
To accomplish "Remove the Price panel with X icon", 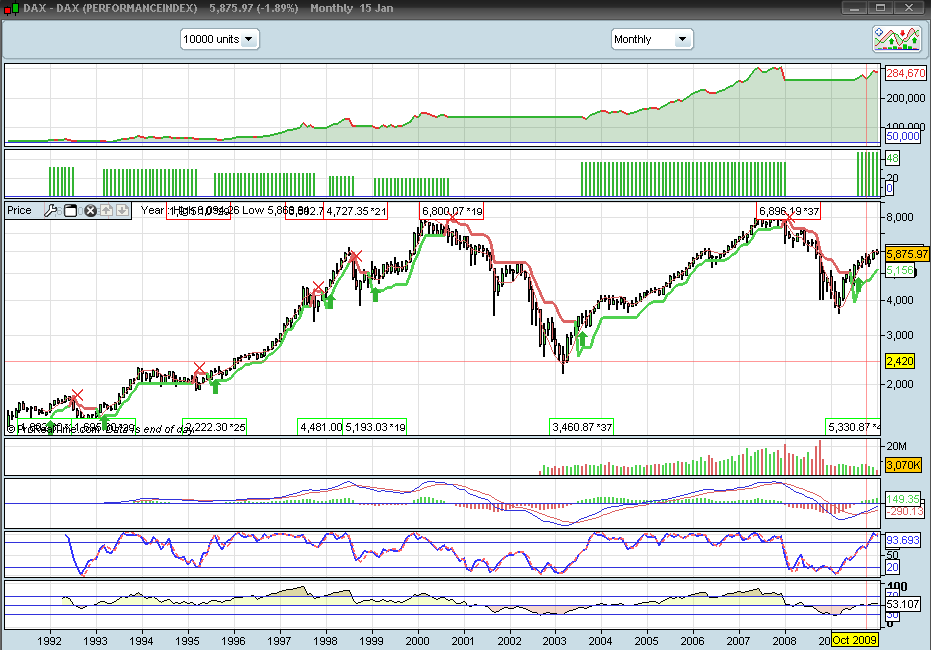I will (90, 210).
